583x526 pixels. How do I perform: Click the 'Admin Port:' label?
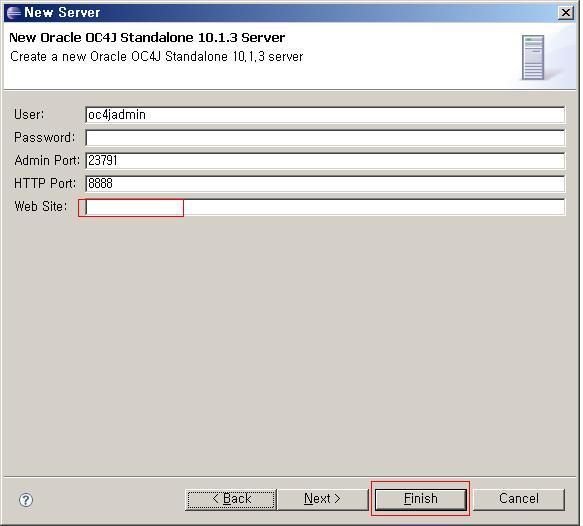[x=47, y=160]
